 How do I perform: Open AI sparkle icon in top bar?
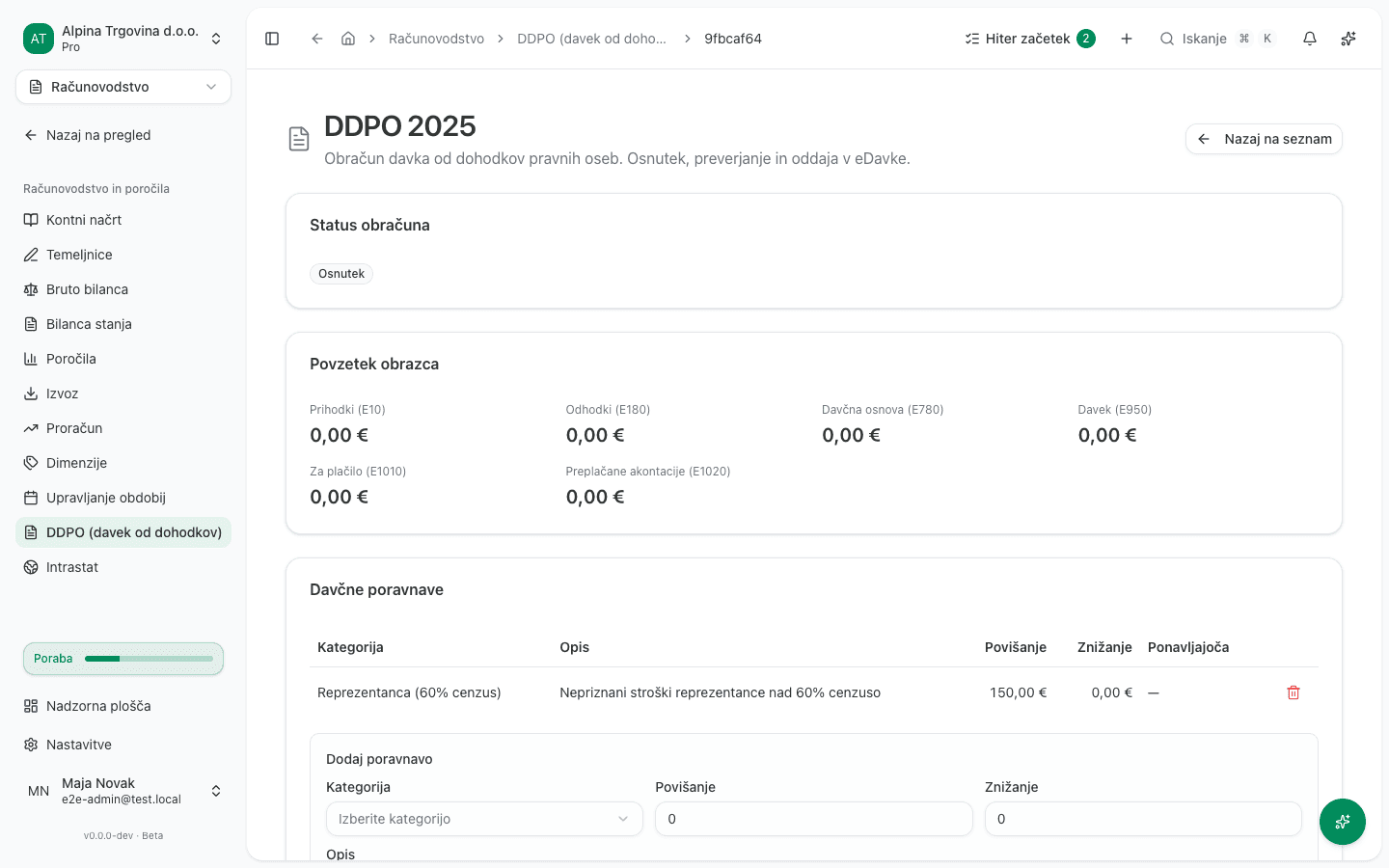click(1348, 39)
